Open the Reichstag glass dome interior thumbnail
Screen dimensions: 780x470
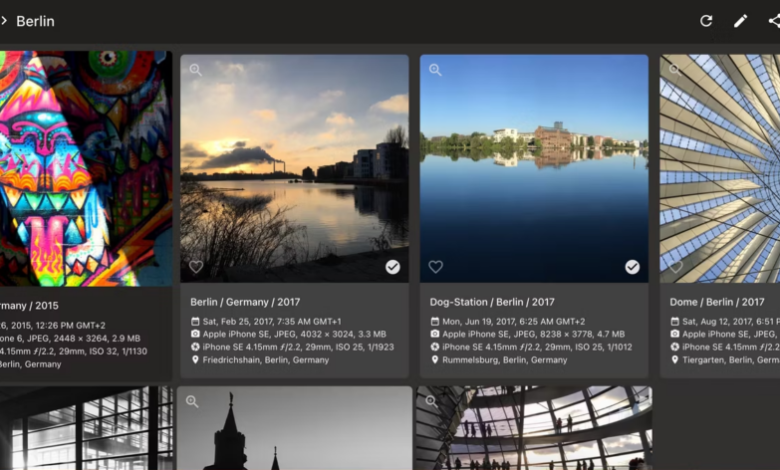tap(534, 428)
